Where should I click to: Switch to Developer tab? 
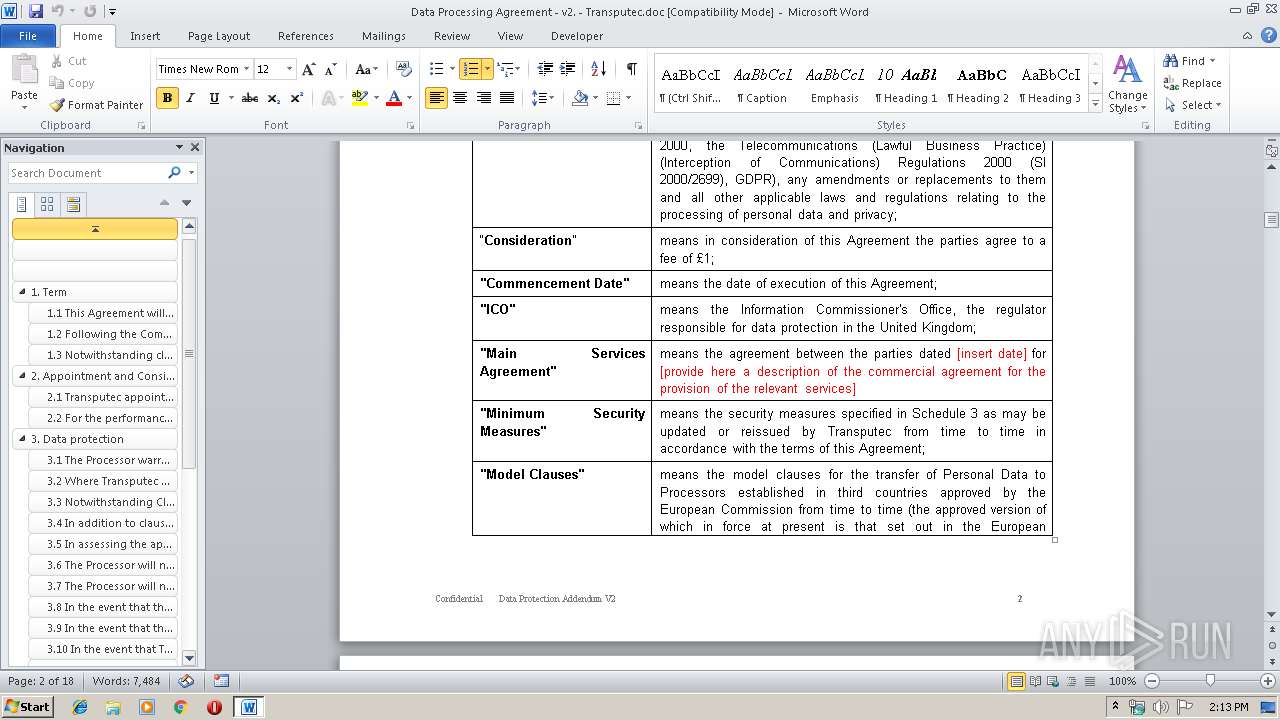tap(577, 36)
